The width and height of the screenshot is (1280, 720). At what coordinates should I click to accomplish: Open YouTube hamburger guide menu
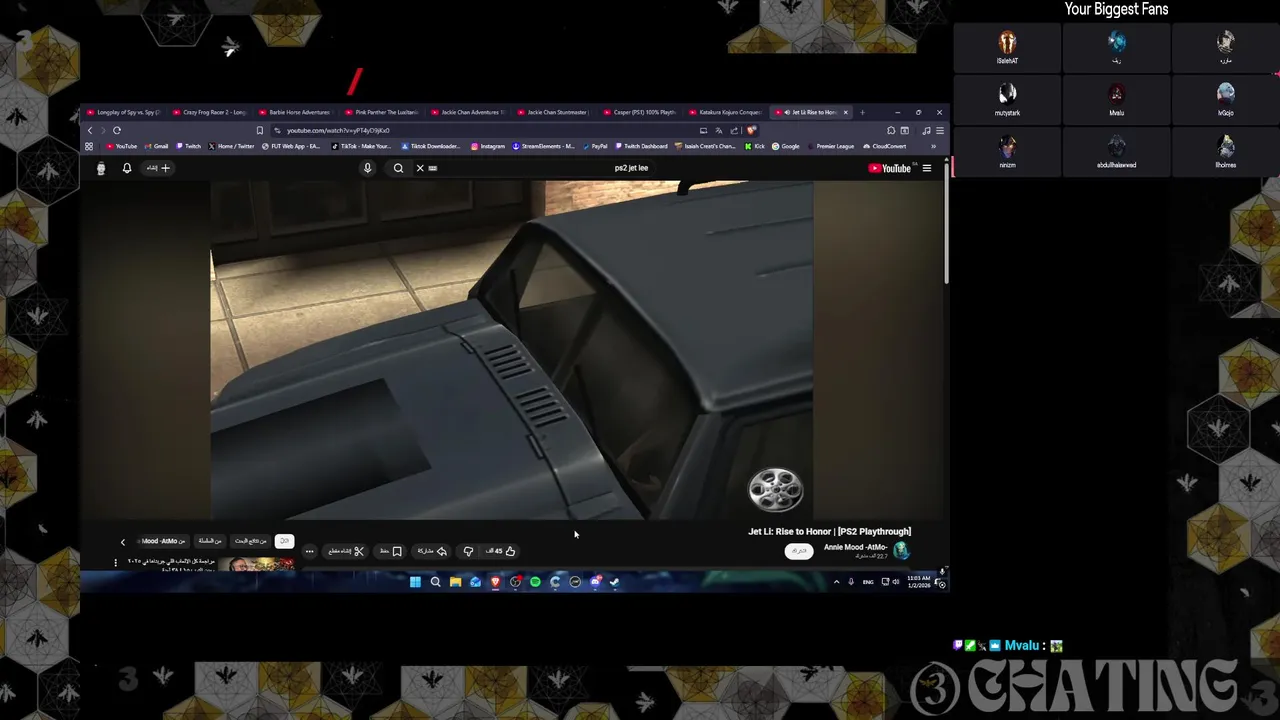[x=927, y=168]
